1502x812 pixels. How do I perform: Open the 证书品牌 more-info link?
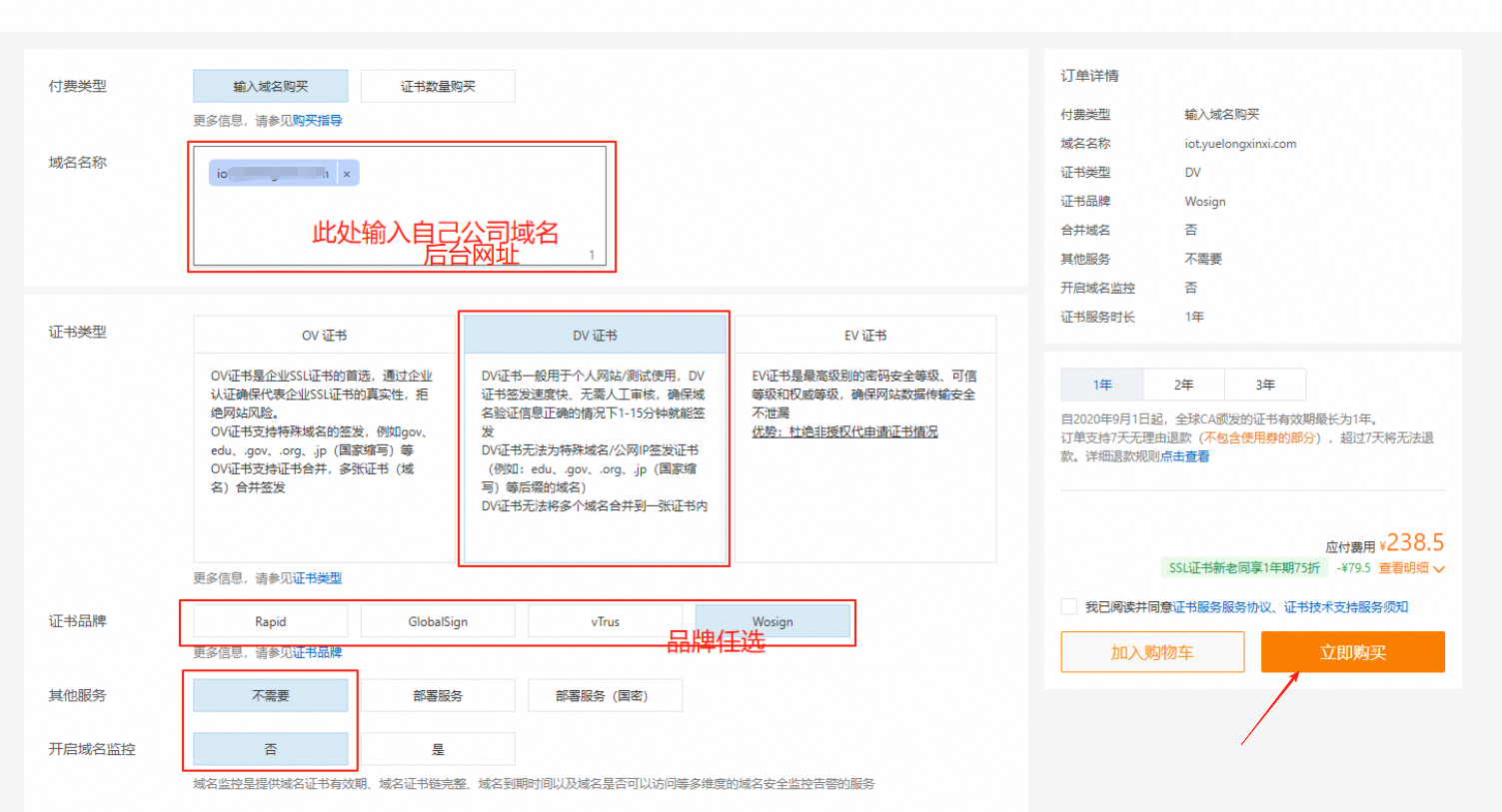(318, 652)
